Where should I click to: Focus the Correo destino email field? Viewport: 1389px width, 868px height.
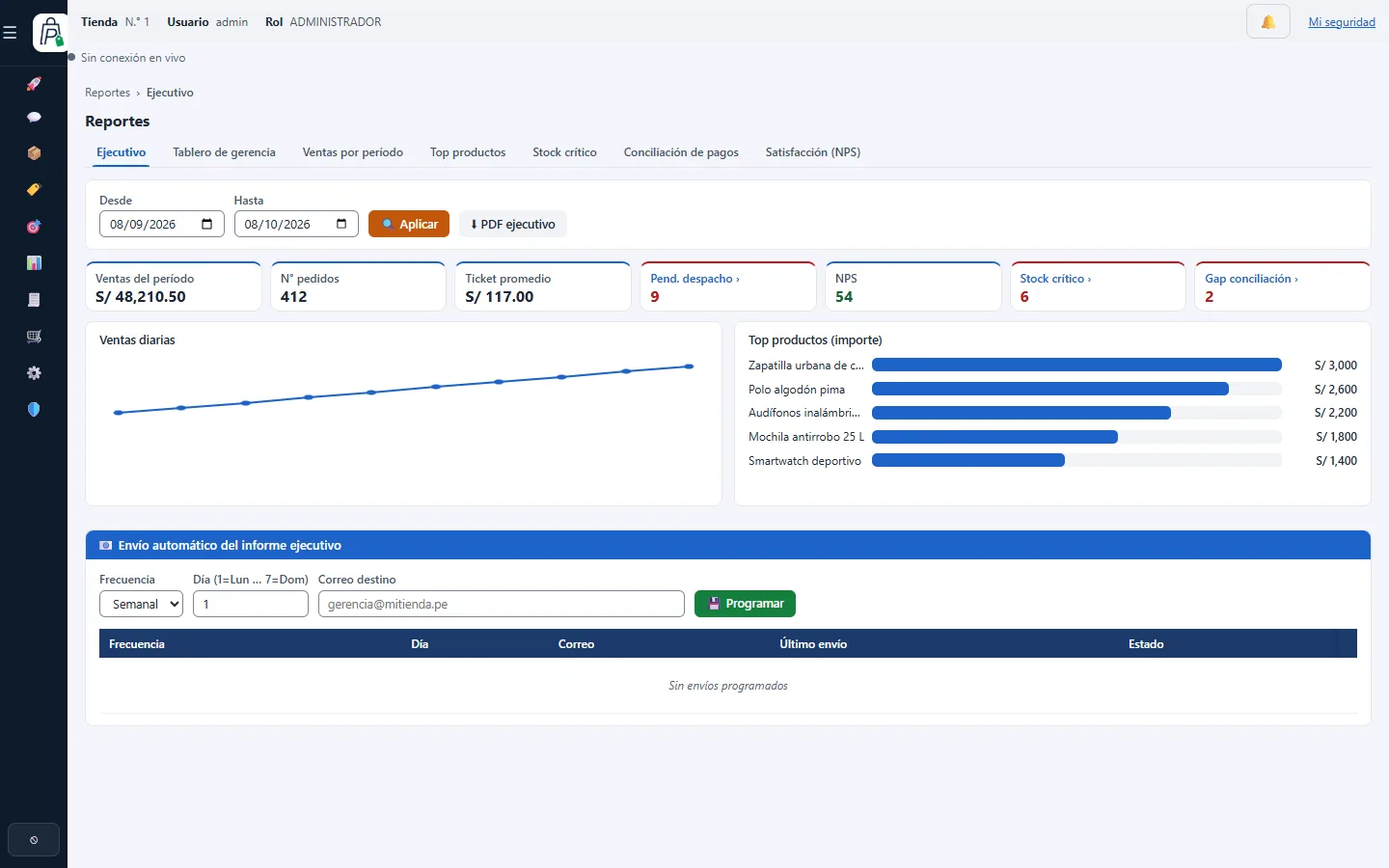(502, 604)
